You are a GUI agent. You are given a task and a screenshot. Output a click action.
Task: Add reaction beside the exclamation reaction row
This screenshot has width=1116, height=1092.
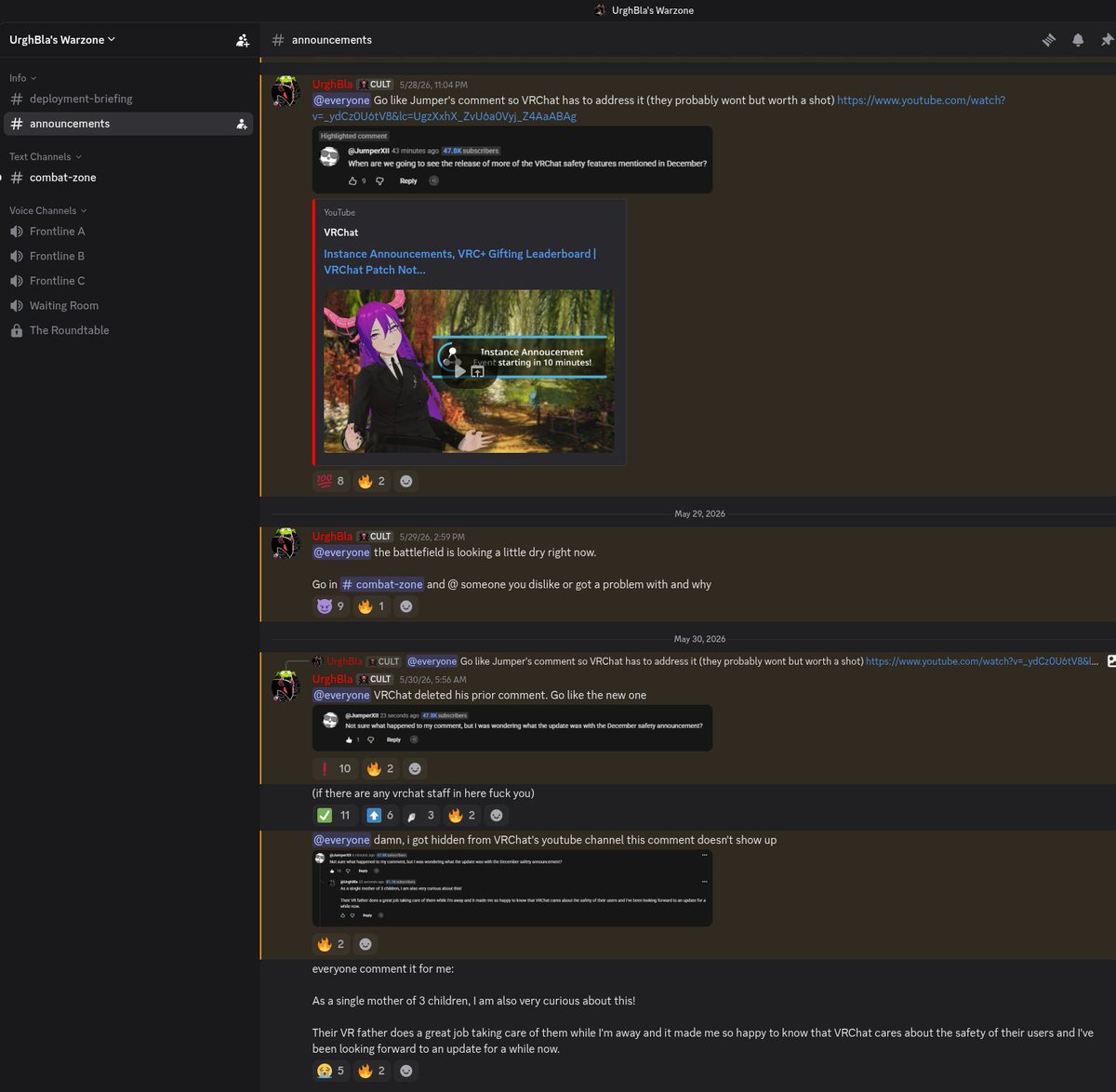click(x=415, y=768)
